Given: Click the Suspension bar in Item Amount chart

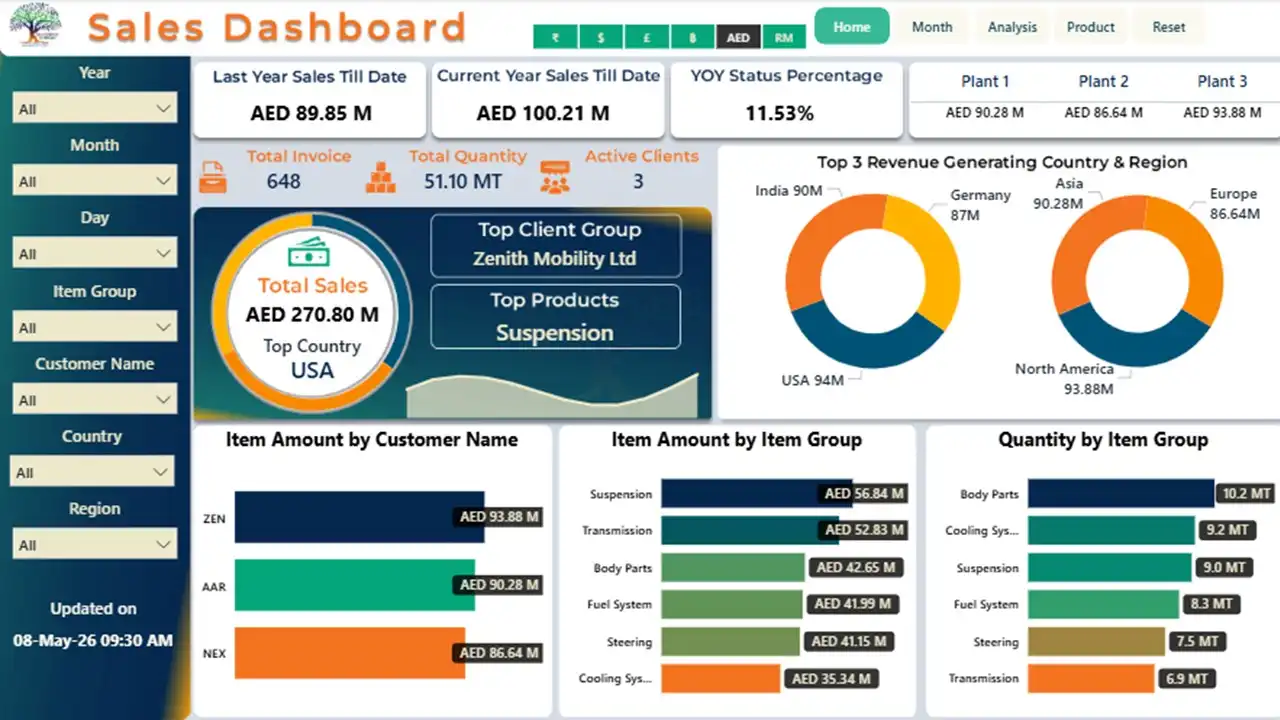Looking at the screenshot, I should click(x=757, y=493).
